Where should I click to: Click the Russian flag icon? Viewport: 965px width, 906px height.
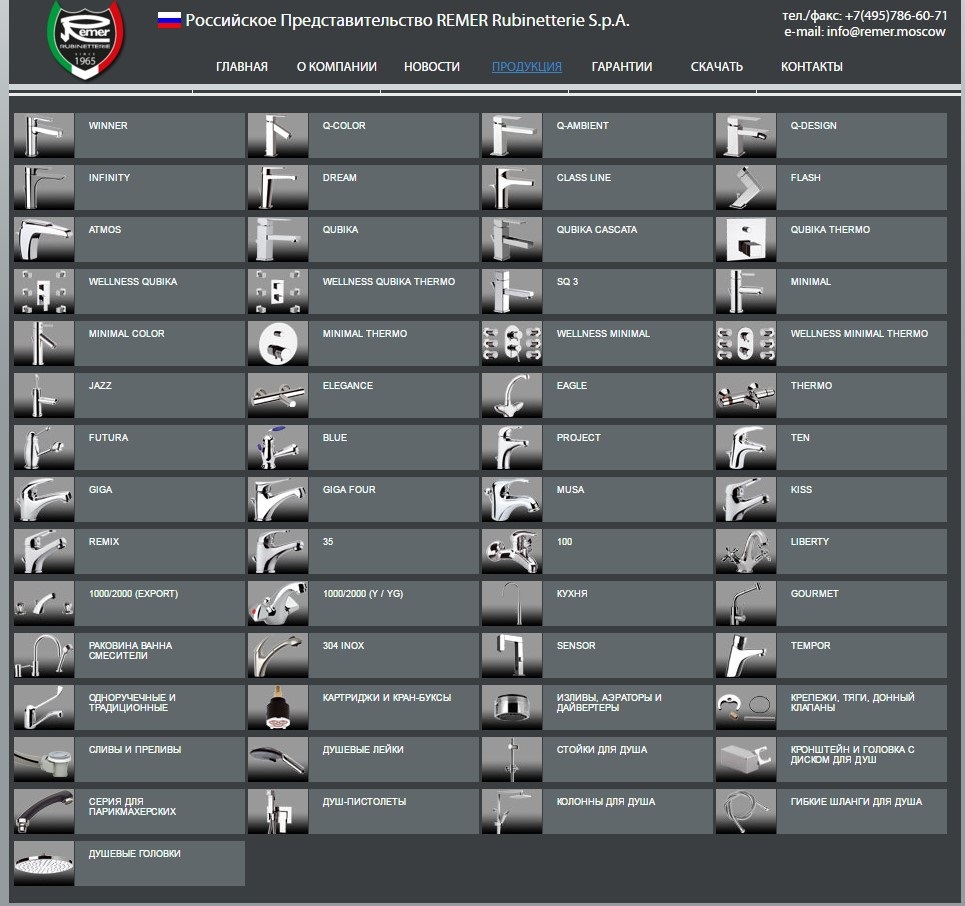[169, 20]
